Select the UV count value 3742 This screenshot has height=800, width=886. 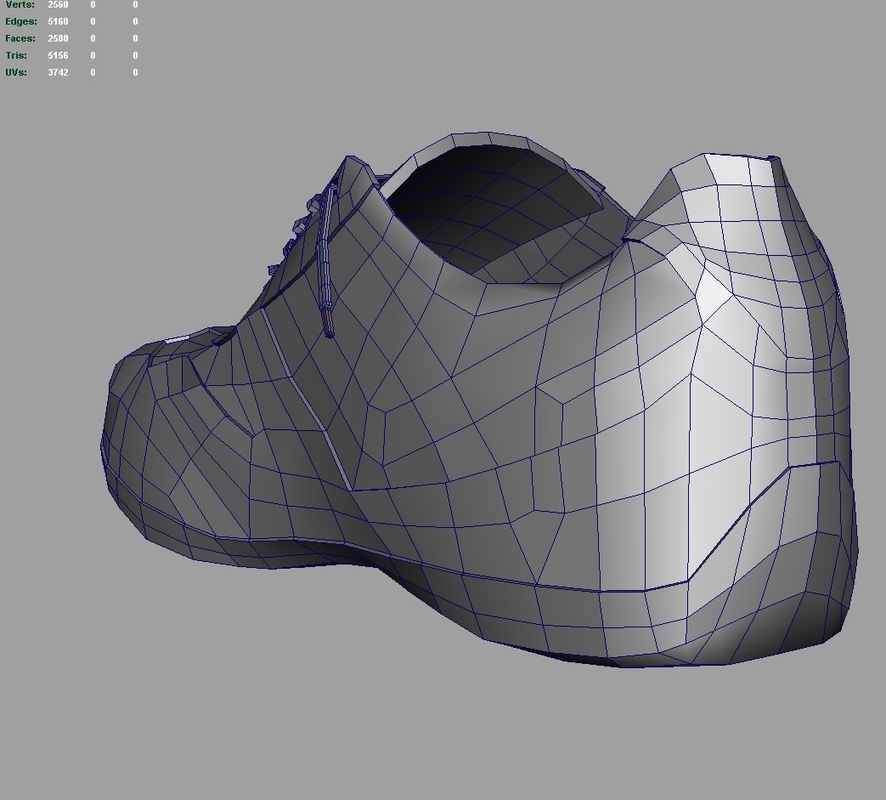click(x=57, y=71)
